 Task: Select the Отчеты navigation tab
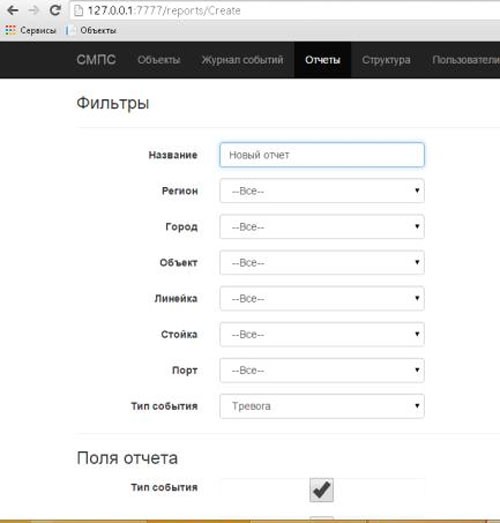point(323,60)
